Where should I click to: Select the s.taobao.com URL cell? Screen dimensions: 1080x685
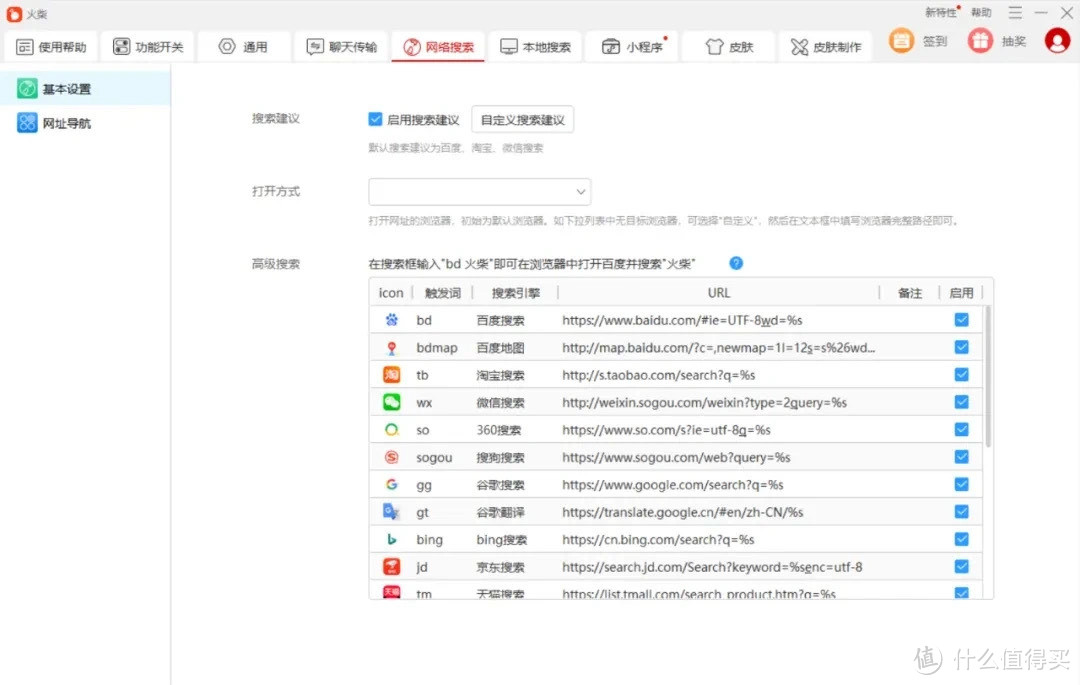pyautogui.click(x=658, y=375)
